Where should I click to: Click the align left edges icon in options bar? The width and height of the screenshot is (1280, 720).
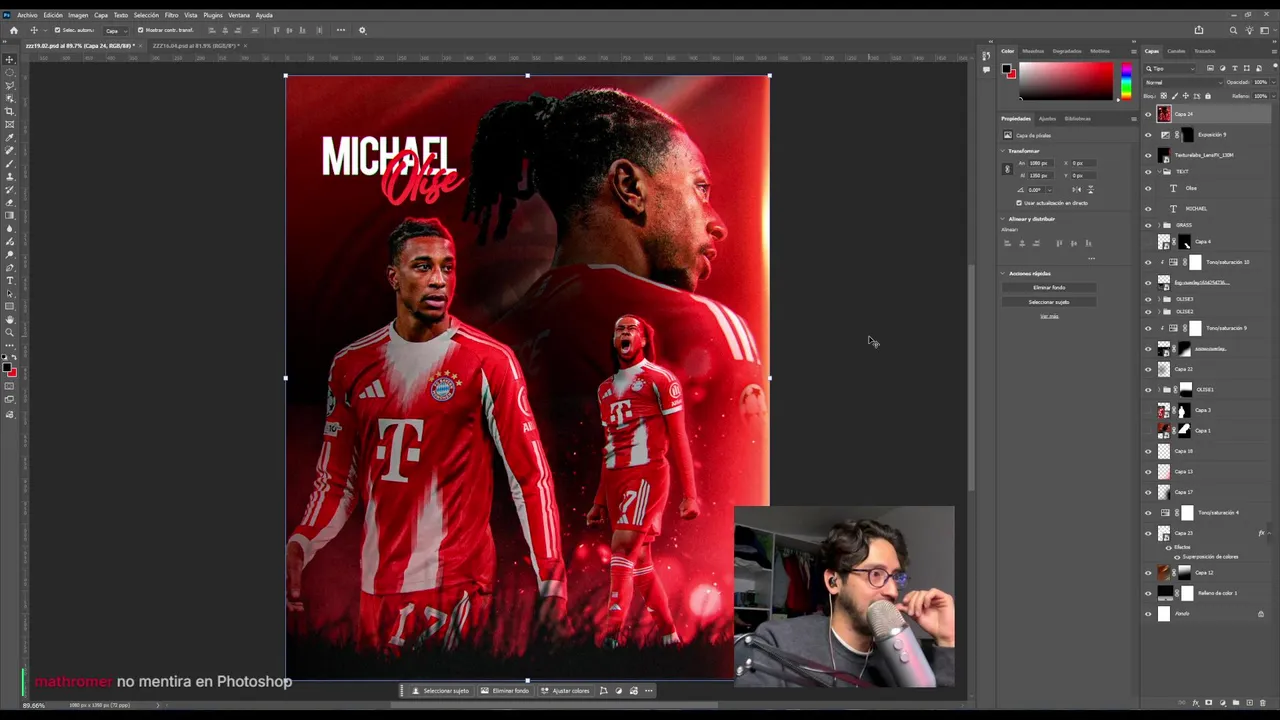pyautogui.click(x=211, y=30)
